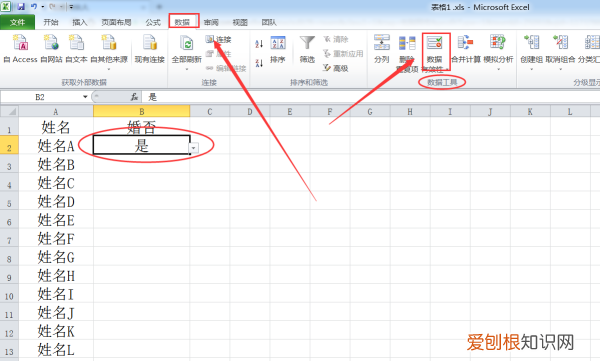The image size is (600, 361).
Task: Open the dropdown arrow in cell B2
Action: click(194, 148)
